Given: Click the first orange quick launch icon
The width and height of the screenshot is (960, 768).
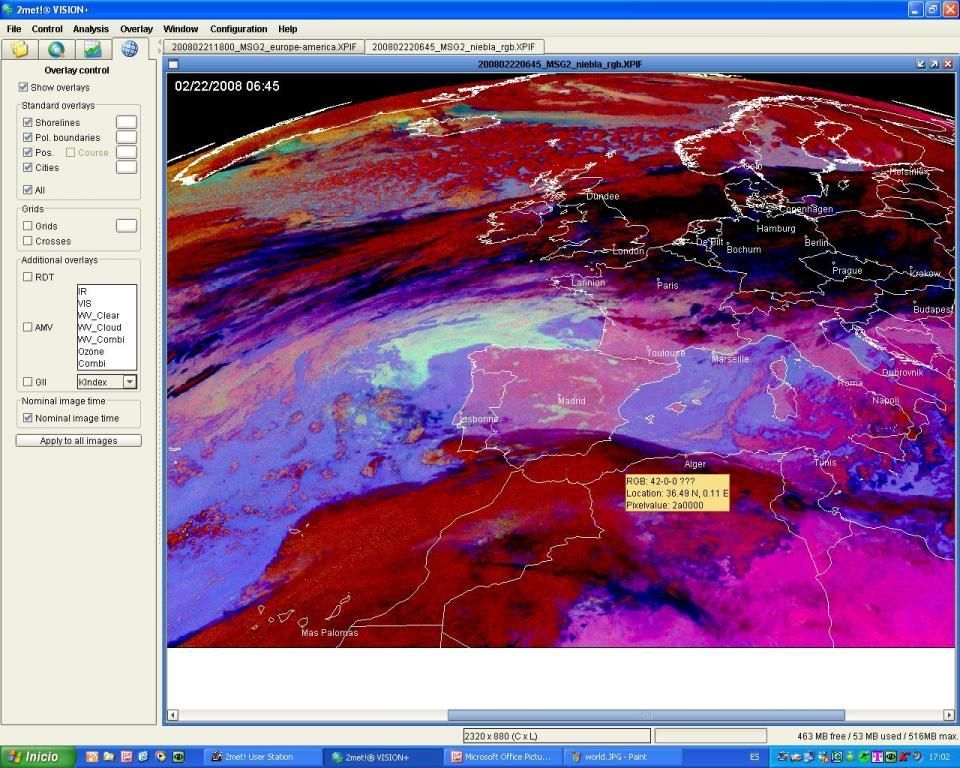Looking at the screenshot, I should tap(92, 757).
